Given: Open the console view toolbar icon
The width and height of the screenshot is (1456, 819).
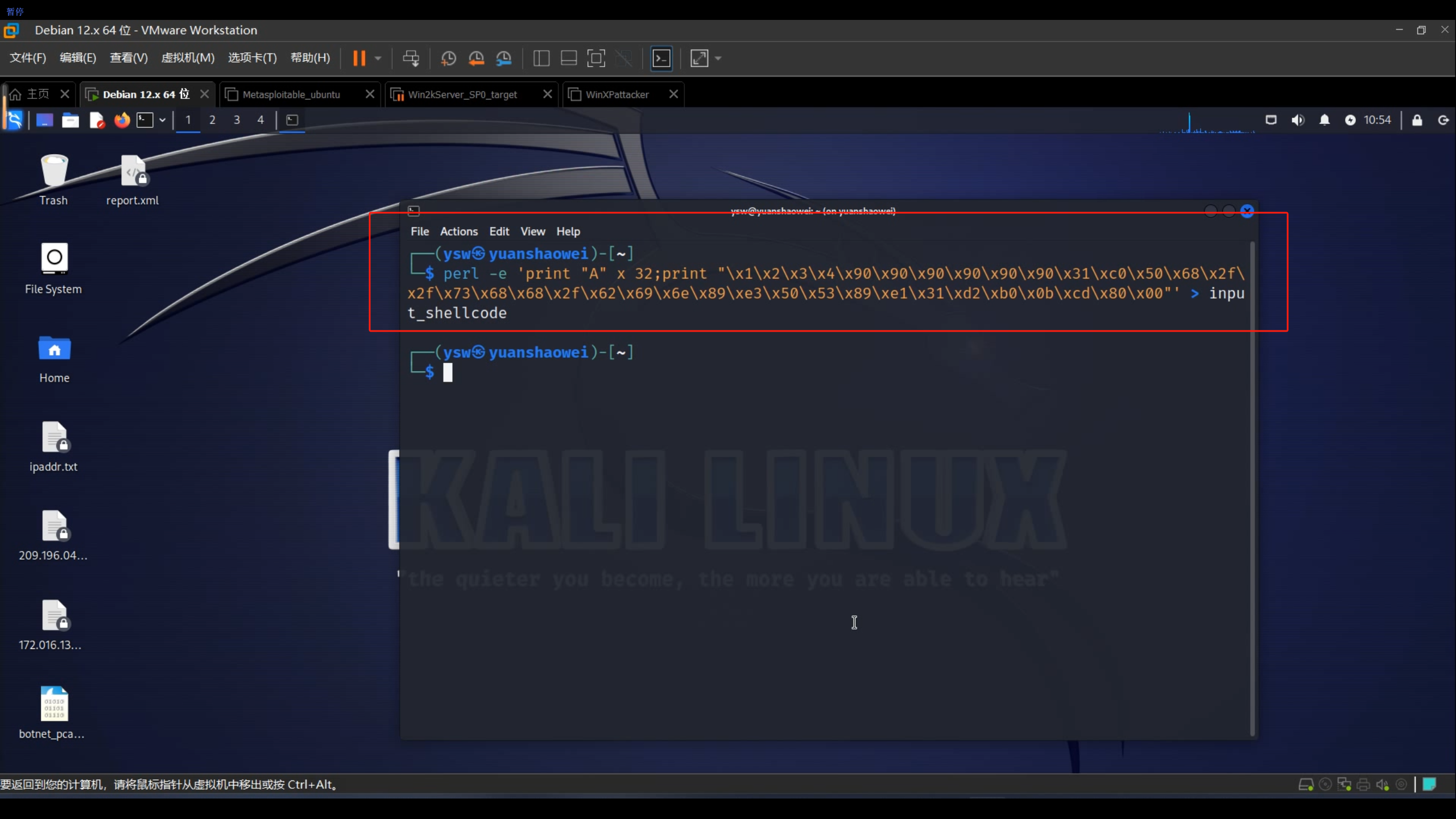Looking at the screenshot, I should (x=661, y=58).
